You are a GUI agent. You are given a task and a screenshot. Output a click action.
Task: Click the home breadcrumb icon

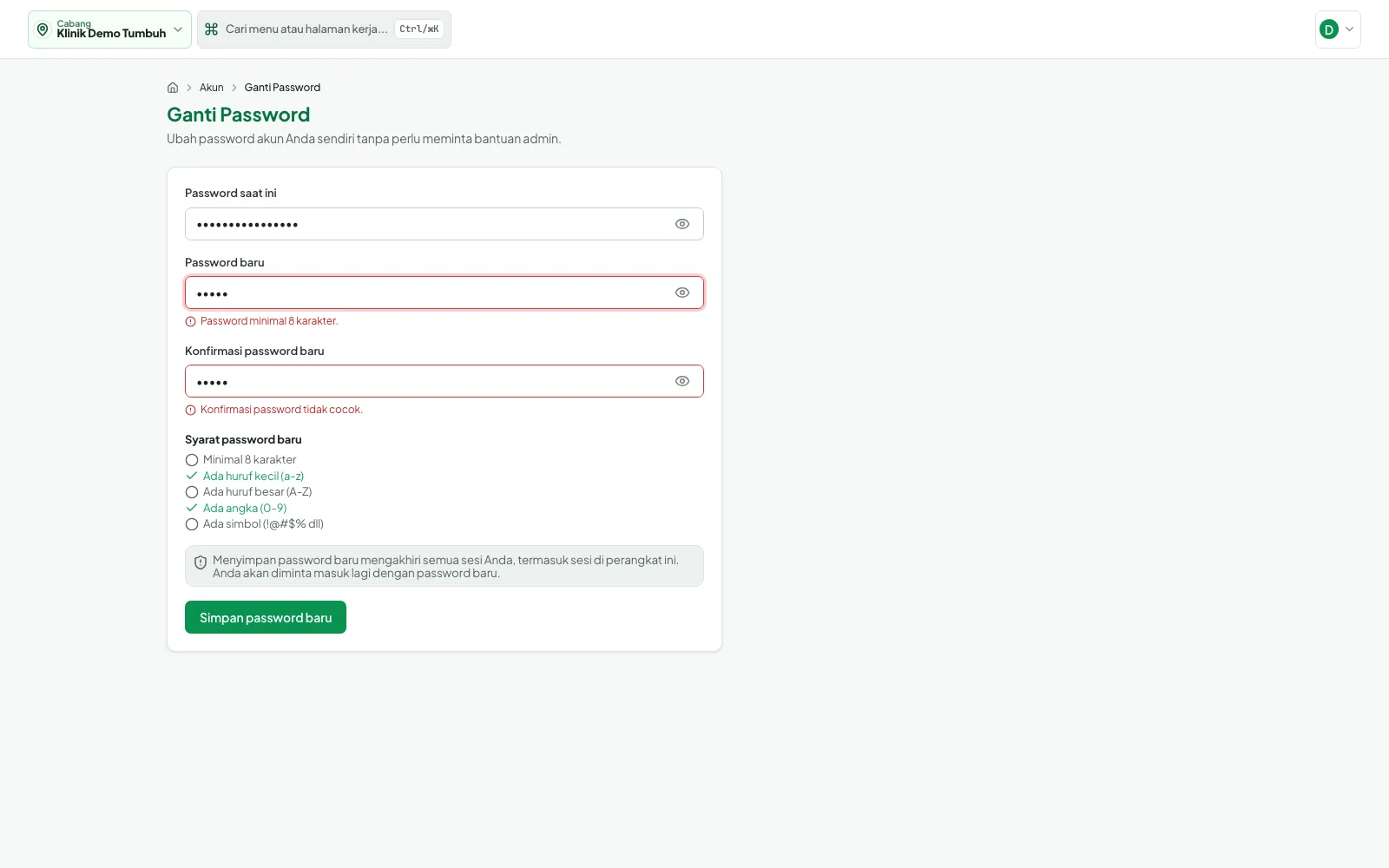173,88
